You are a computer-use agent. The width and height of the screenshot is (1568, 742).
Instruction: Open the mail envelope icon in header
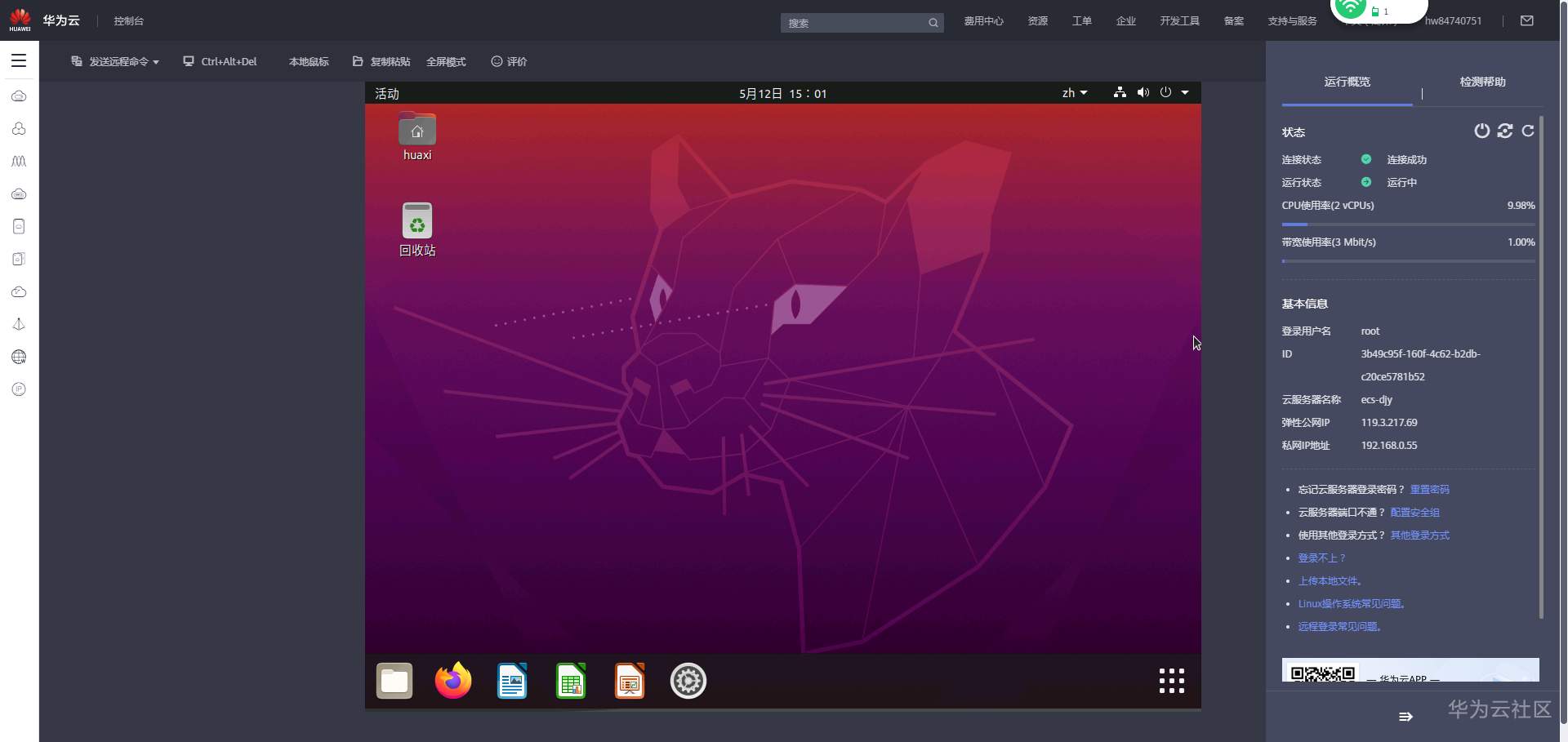coord(1527,20)
